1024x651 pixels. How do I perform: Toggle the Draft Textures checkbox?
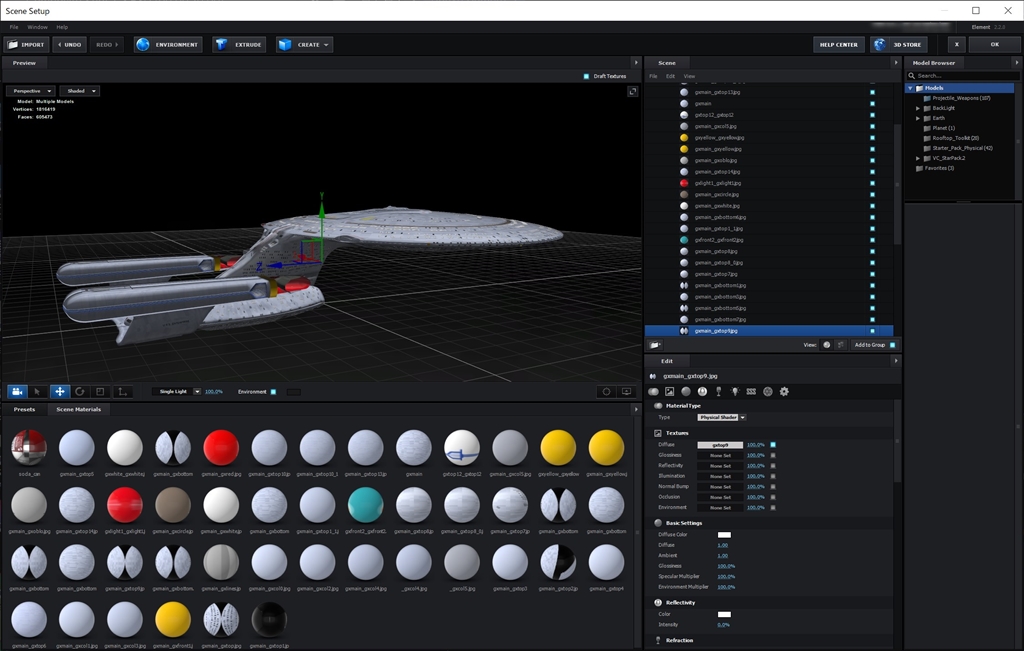click(x=586, y=76)
